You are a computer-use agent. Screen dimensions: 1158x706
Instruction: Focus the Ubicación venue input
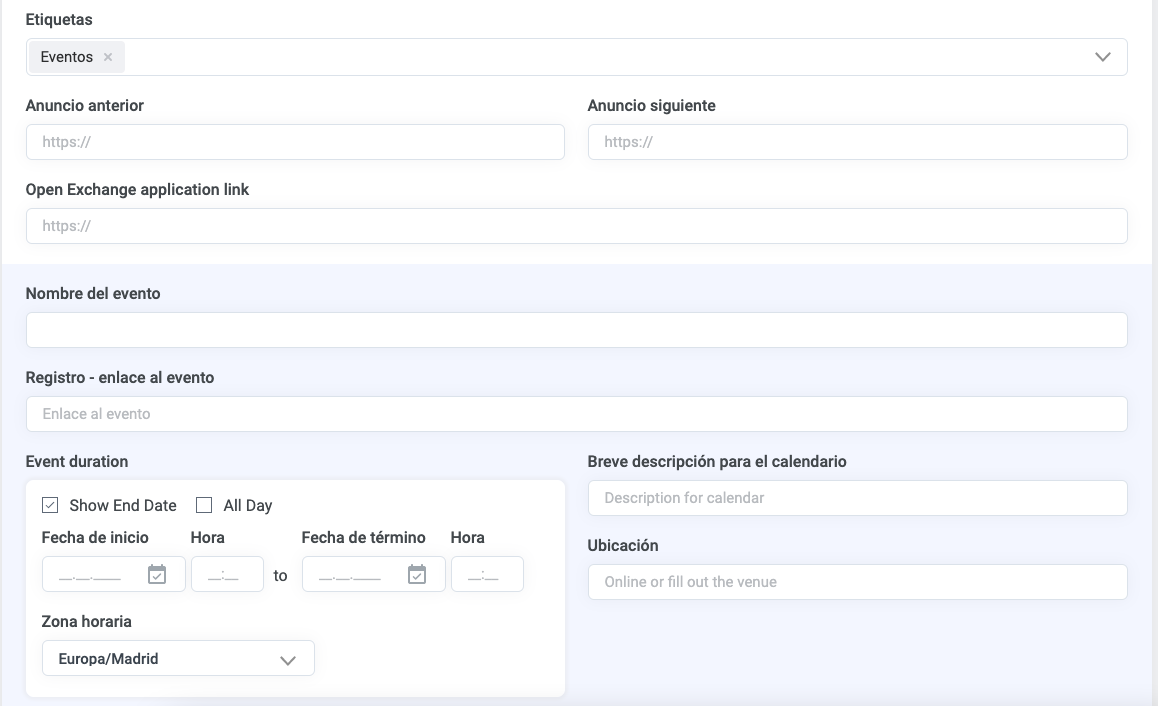click(857, 582)
